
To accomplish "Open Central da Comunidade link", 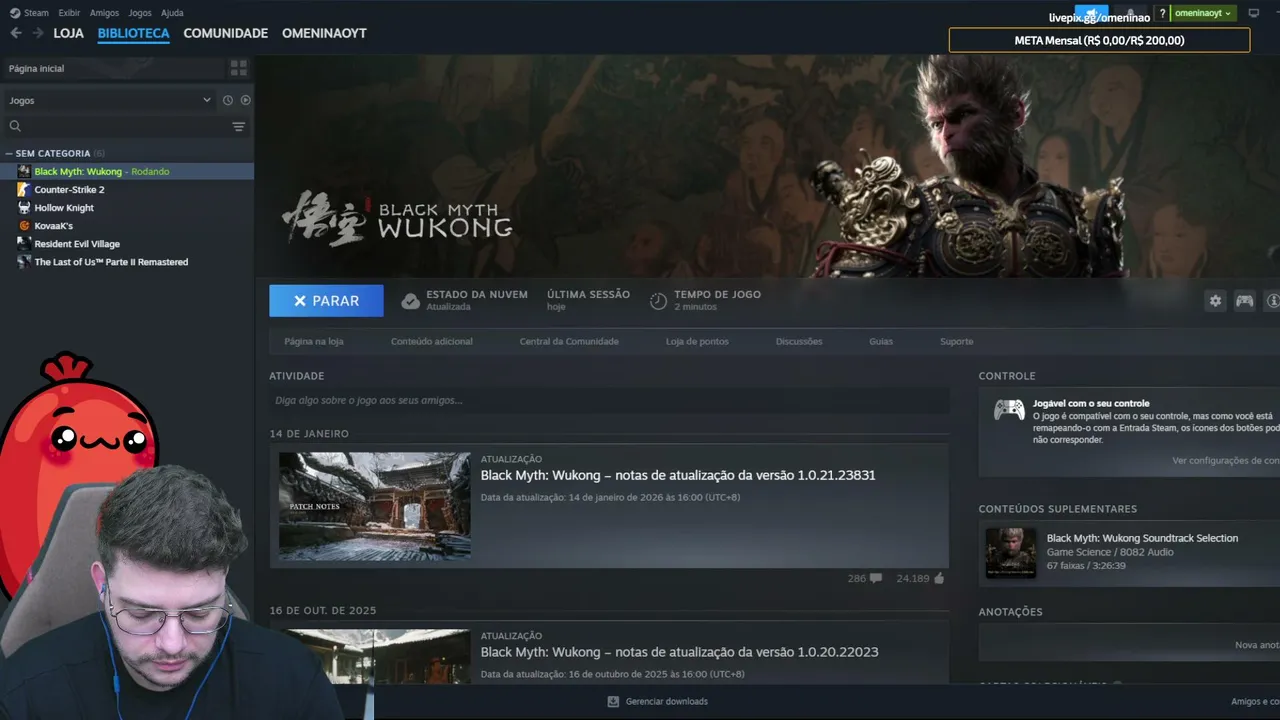I will tap(569, 341).
